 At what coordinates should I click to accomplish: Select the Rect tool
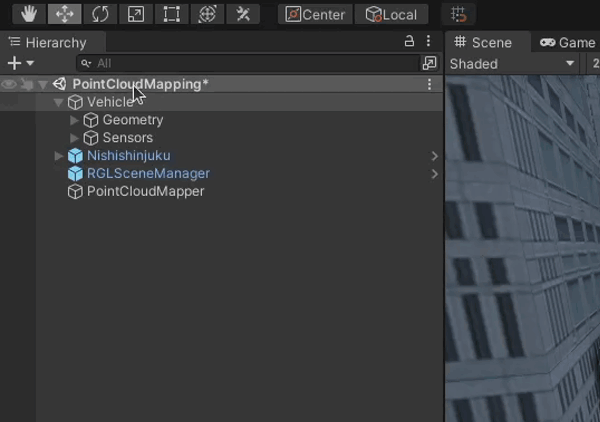(x=171, y=14)
